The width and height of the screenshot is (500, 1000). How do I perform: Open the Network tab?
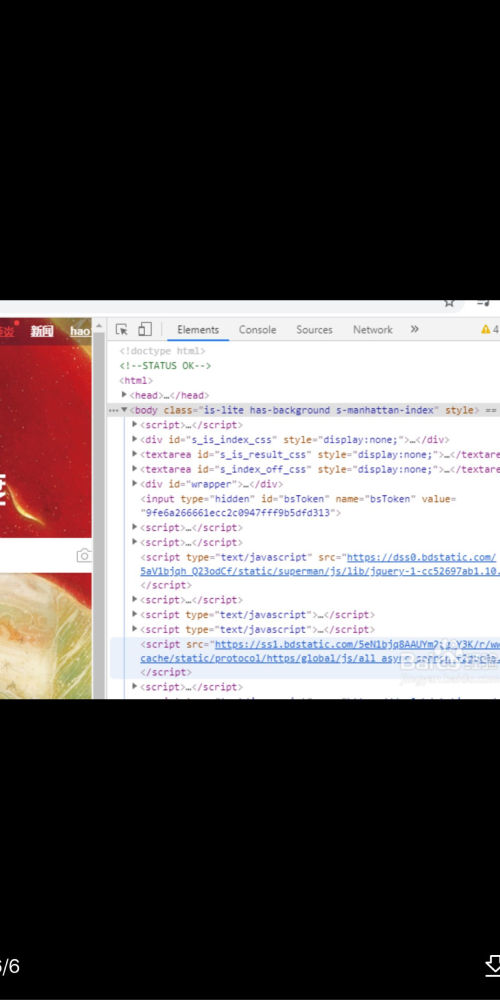coord(373,330)
